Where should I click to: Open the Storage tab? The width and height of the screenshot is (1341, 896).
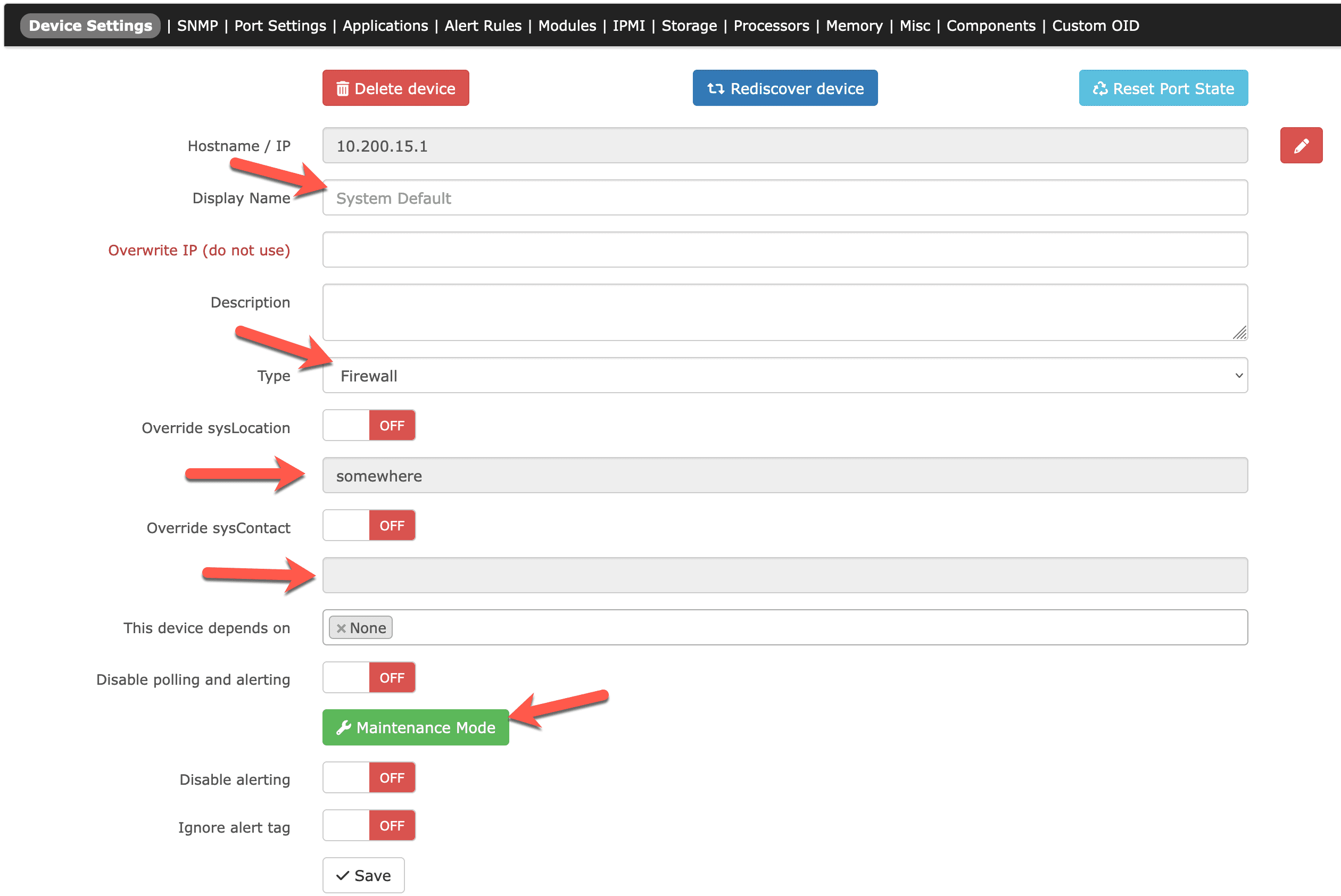pos(689,26)
